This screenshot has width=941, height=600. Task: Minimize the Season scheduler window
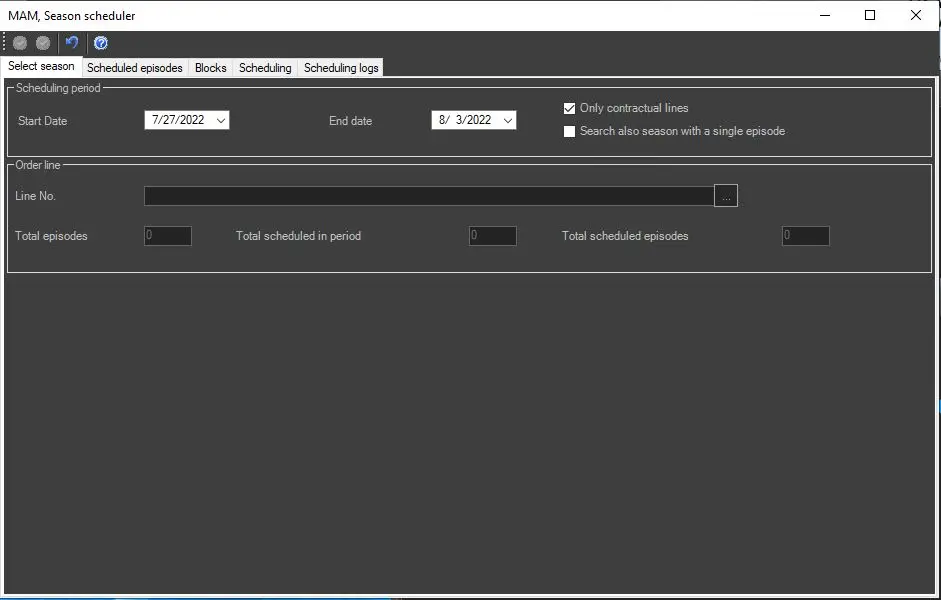pyautogui.click(x=825, y=15)
